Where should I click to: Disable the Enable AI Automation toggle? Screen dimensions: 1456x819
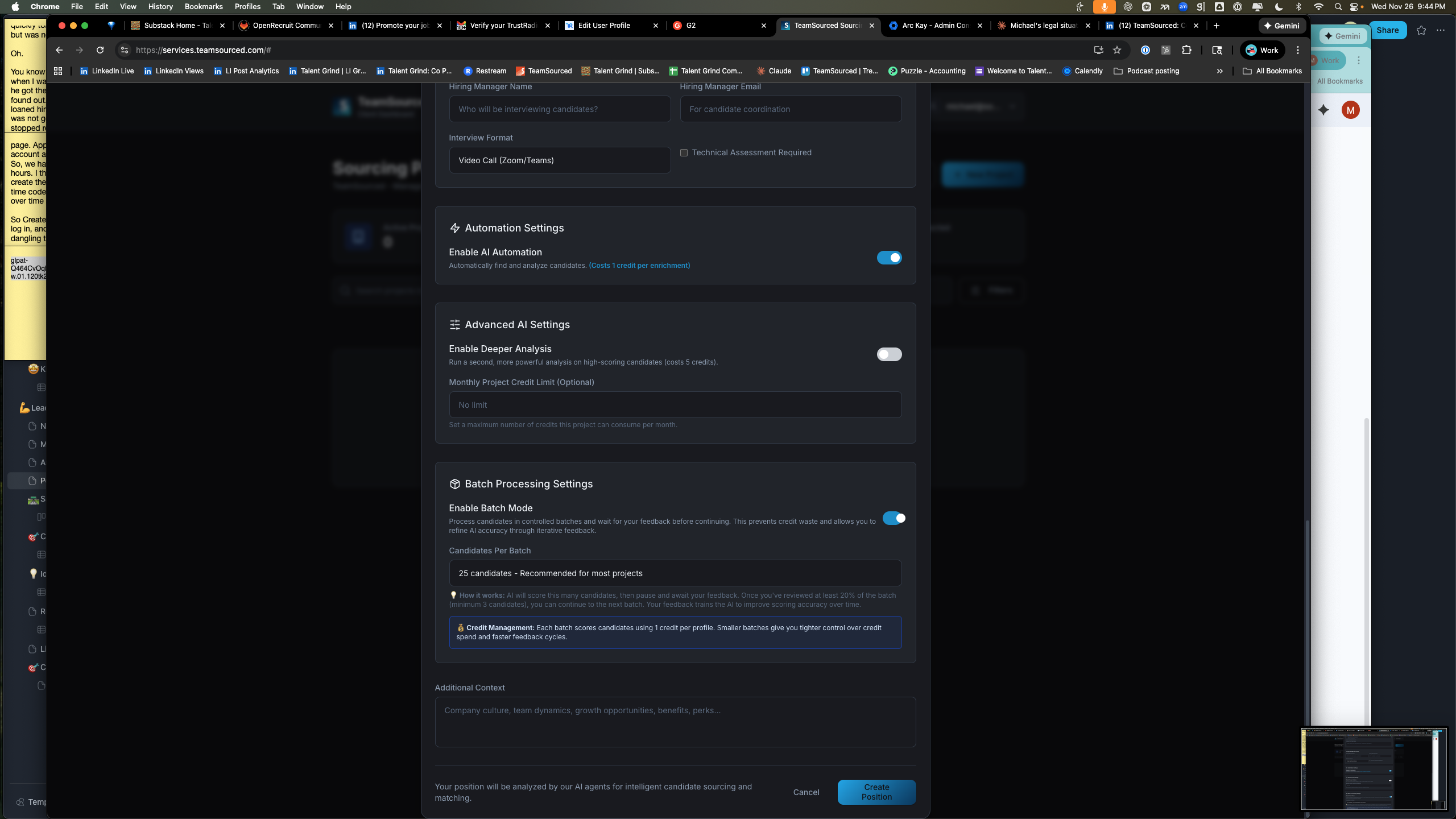(889, 258)
